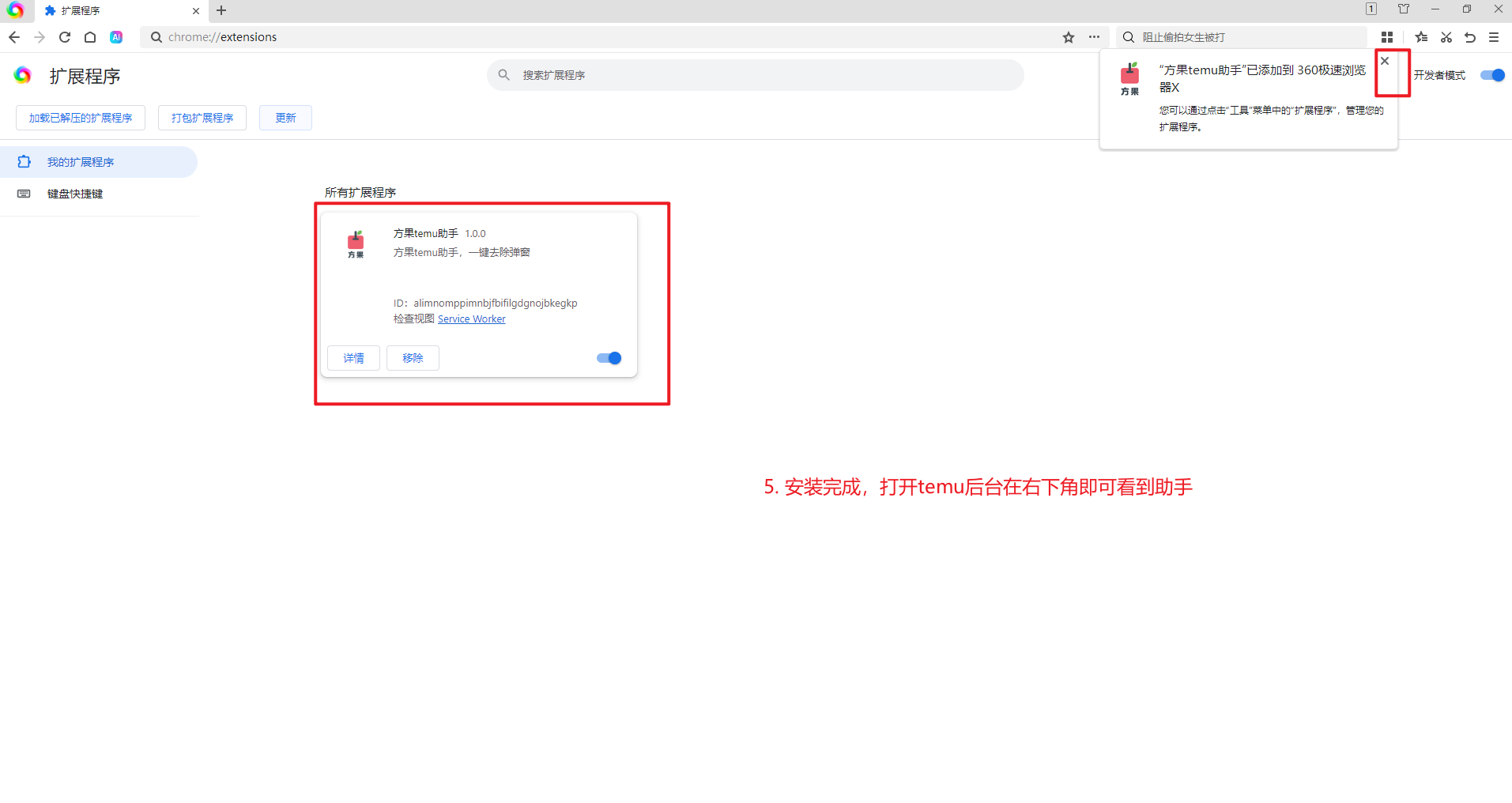Click the browser back arrow
The height and width of the screenshot is (803, 1512).
coord(14,37)
